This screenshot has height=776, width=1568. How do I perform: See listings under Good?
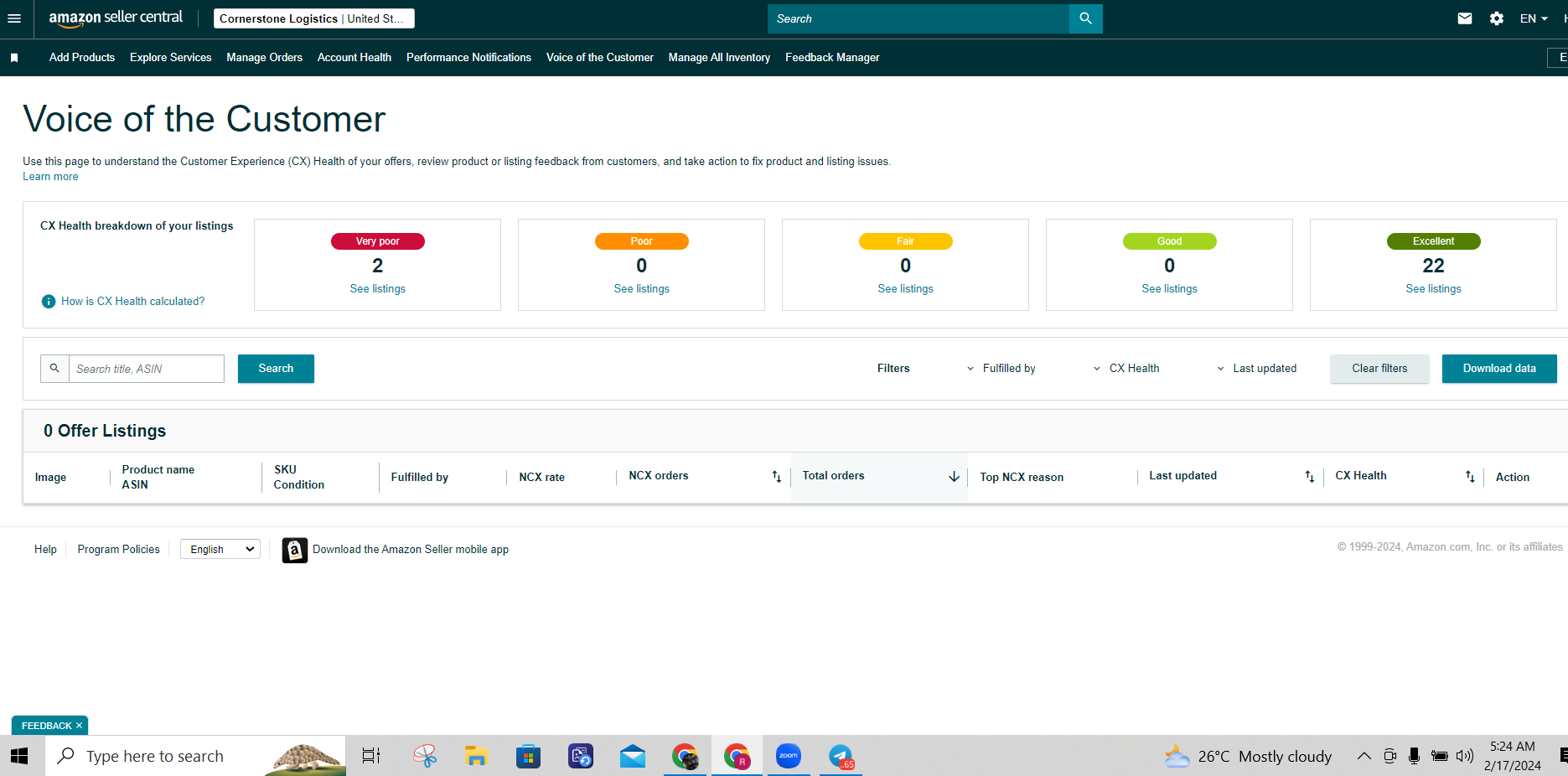coord(1170,289)
